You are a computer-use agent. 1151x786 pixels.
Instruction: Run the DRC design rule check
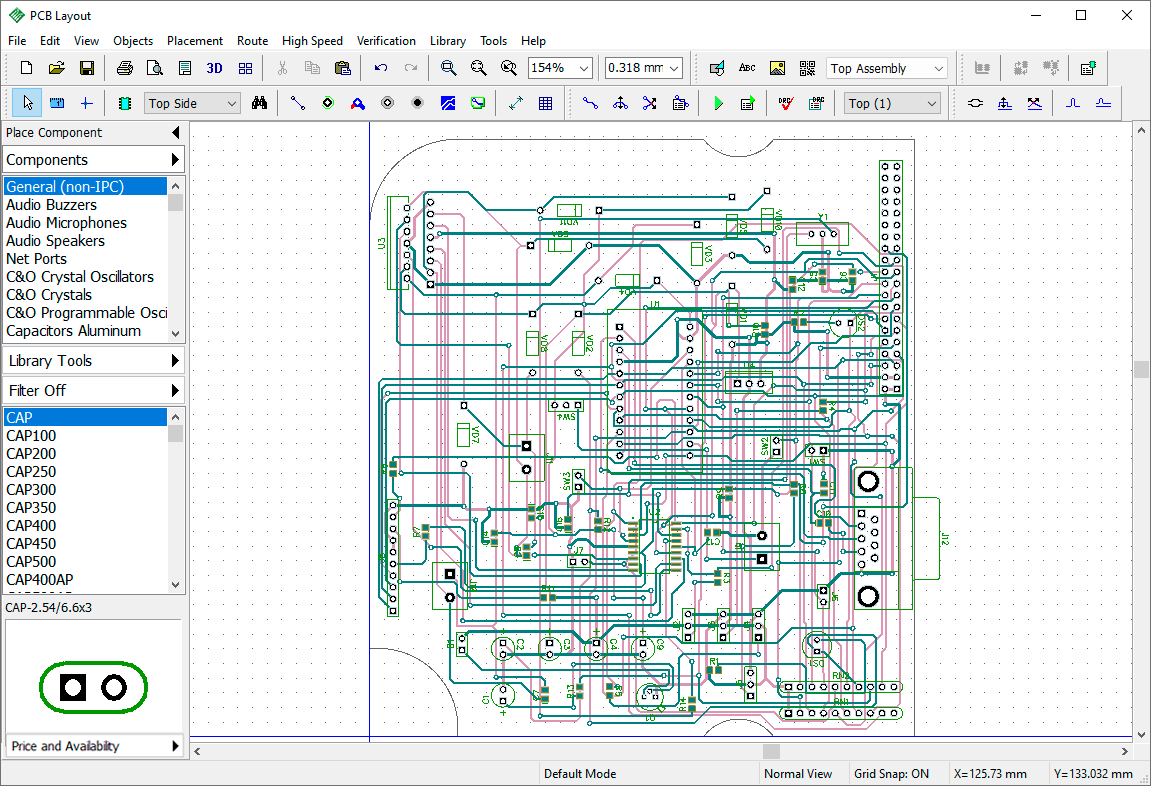point(785,103)
